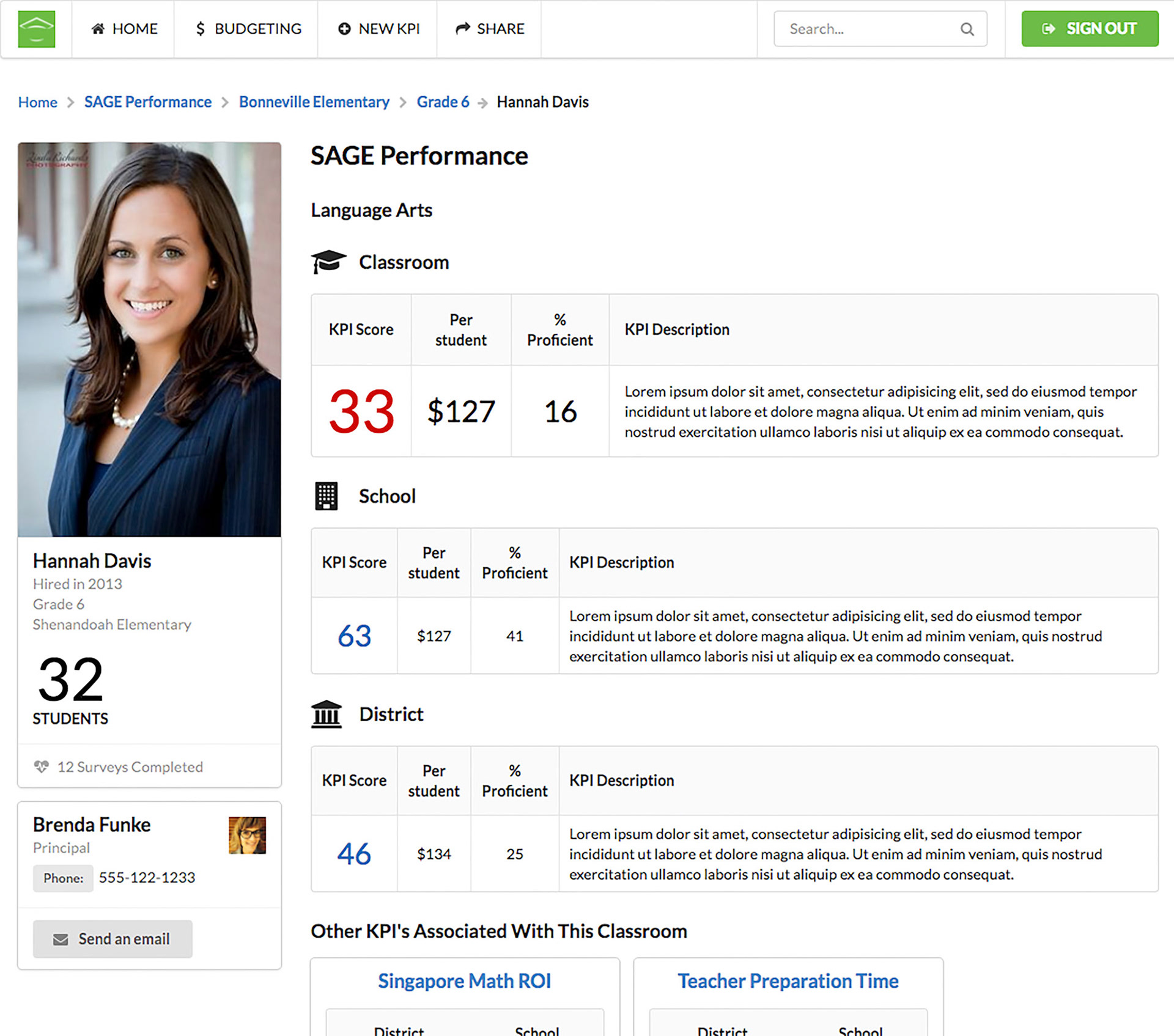Click the School building icon

326,496
